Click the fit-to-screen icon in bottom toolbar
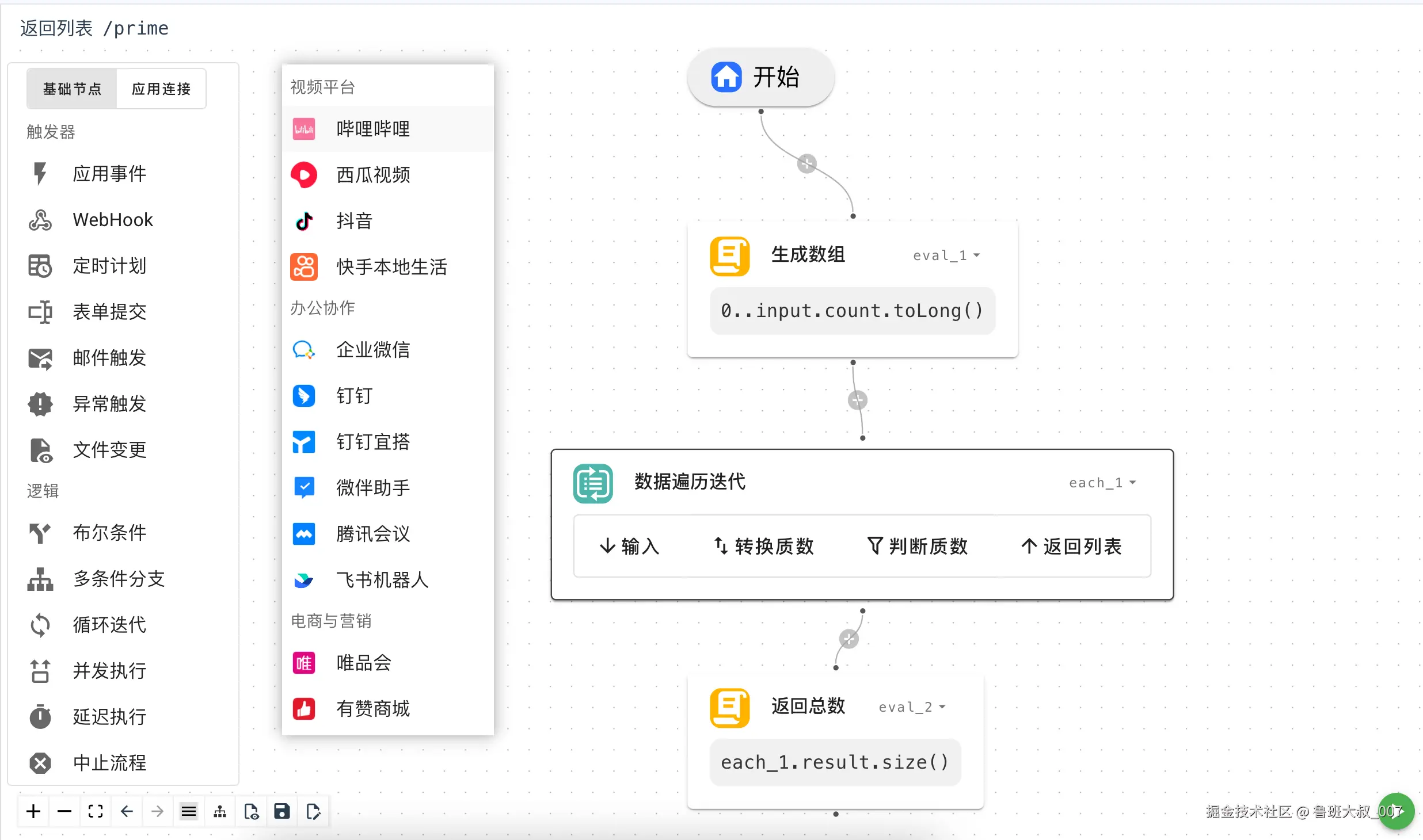Image resolution: width=1423 pixels, height=840 pixels. (96, 811)
